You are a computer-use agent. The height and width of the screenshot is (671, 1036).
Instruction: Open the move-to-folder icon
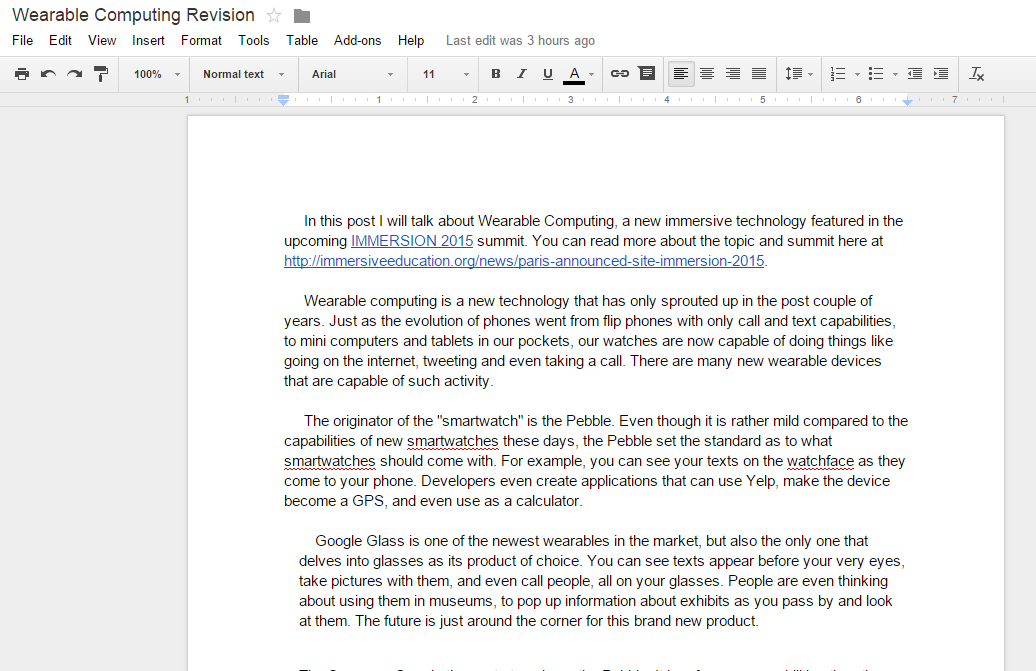[302, 16]
